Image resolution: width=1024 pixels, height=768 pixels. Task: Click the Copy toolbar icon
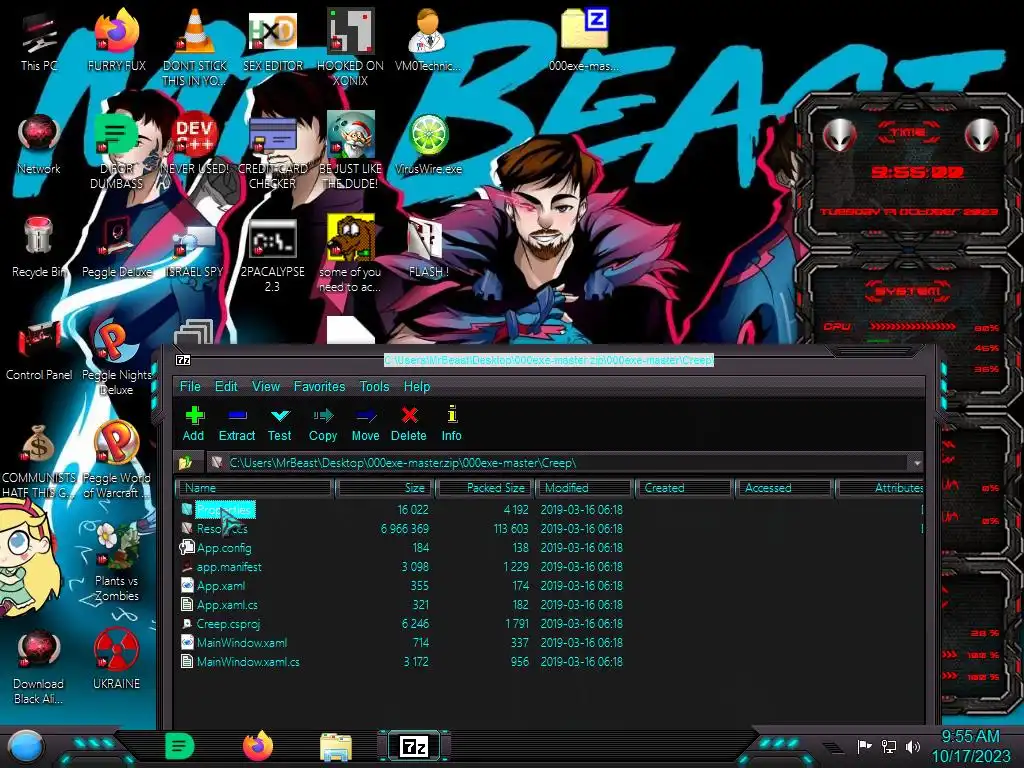click(323, 423)
